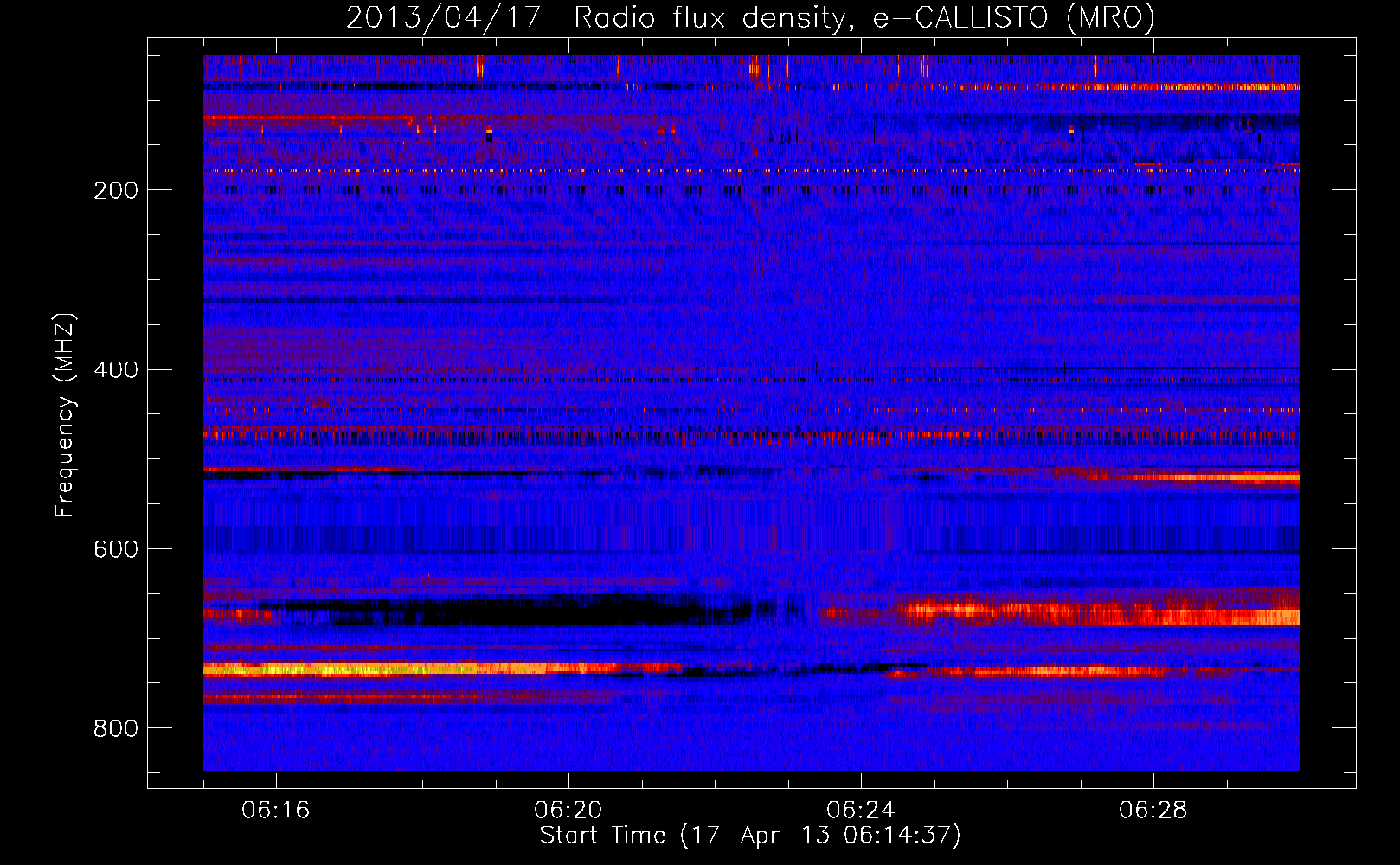The image size is (1400, 865).
Task: Click the 600 frequency tick label
Action: pyautogui.click(x=116, y=549)
